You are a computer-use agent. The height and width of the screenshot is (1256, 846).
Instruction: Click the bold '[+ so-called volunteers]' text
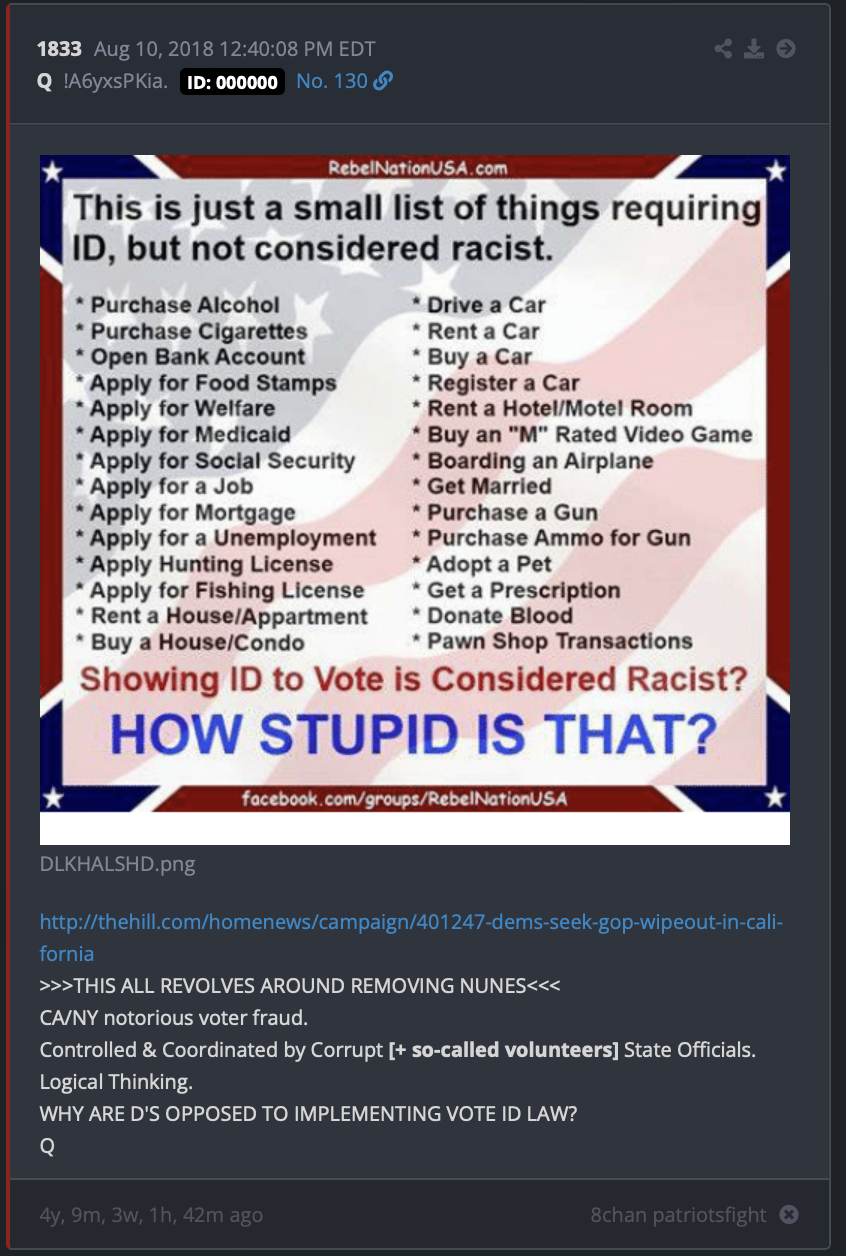tap(504, 1050)
